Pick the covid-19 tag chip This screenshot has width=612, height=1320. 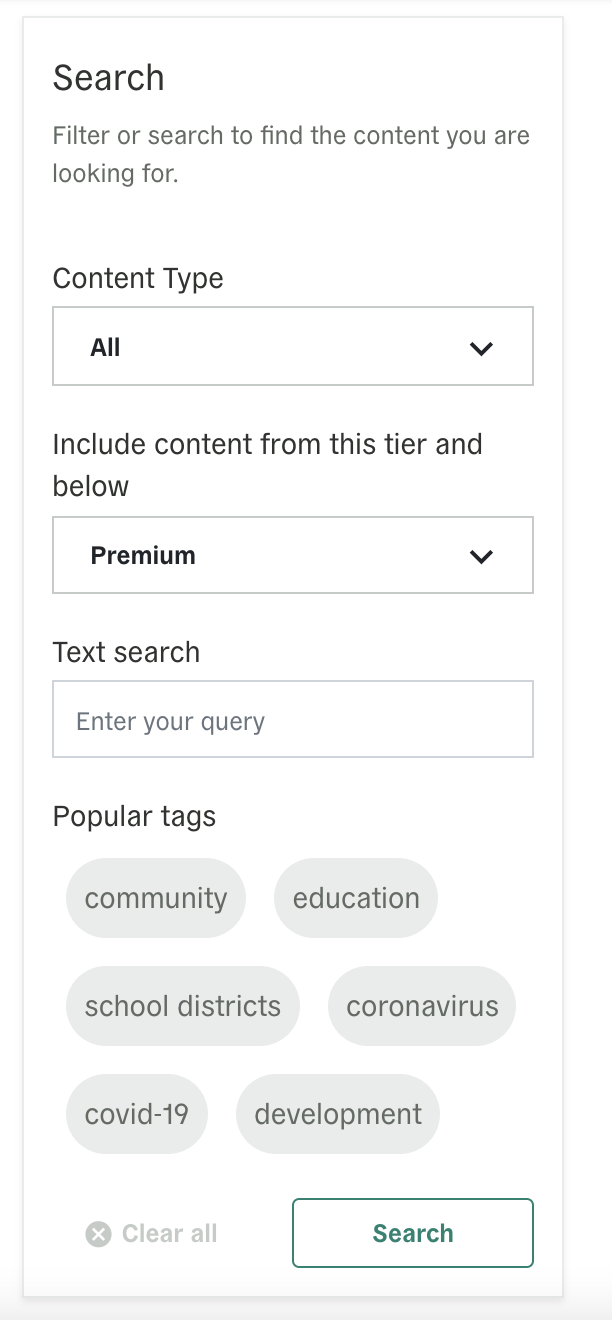137,1114
